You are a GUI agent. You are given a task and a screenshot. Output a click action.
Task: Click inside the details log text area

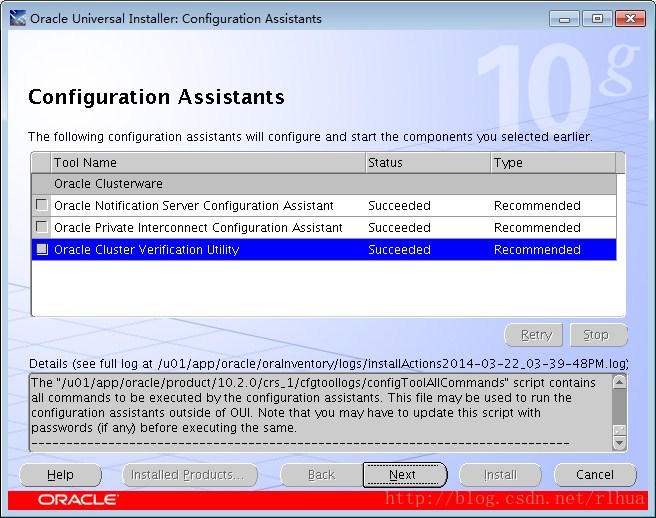click(x=321, y=412)
